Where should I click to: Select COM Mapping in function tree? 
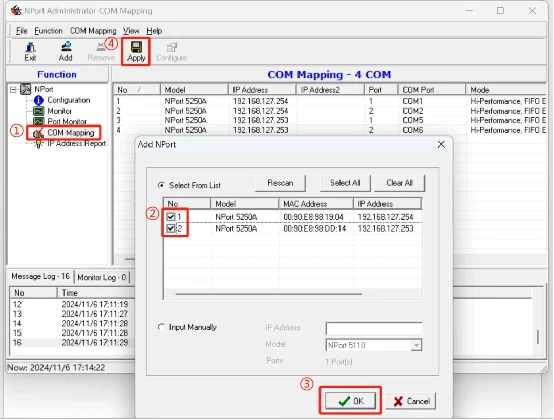[71, 133]
